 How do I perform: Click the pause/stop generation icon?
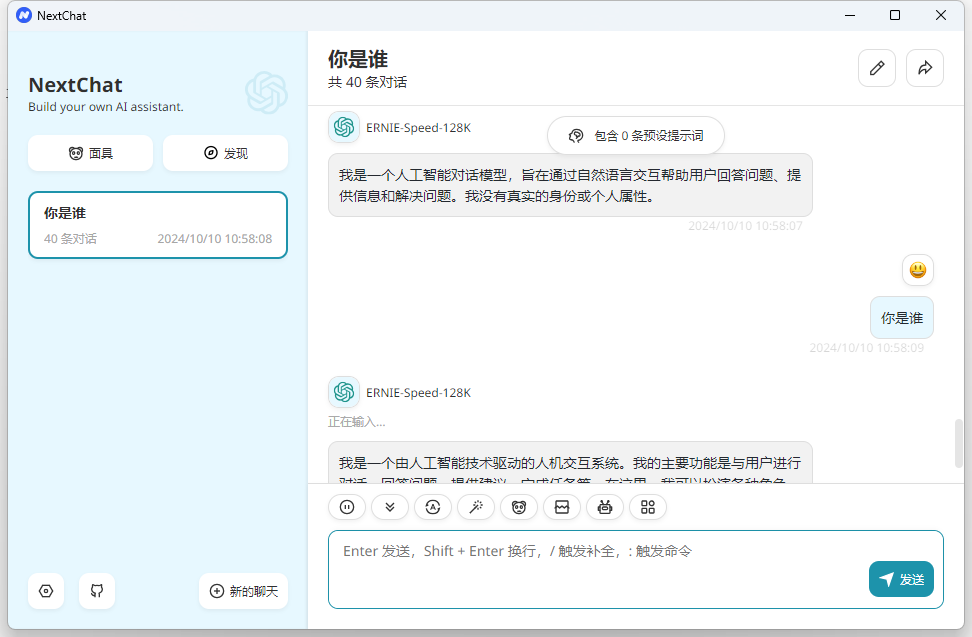347,507
